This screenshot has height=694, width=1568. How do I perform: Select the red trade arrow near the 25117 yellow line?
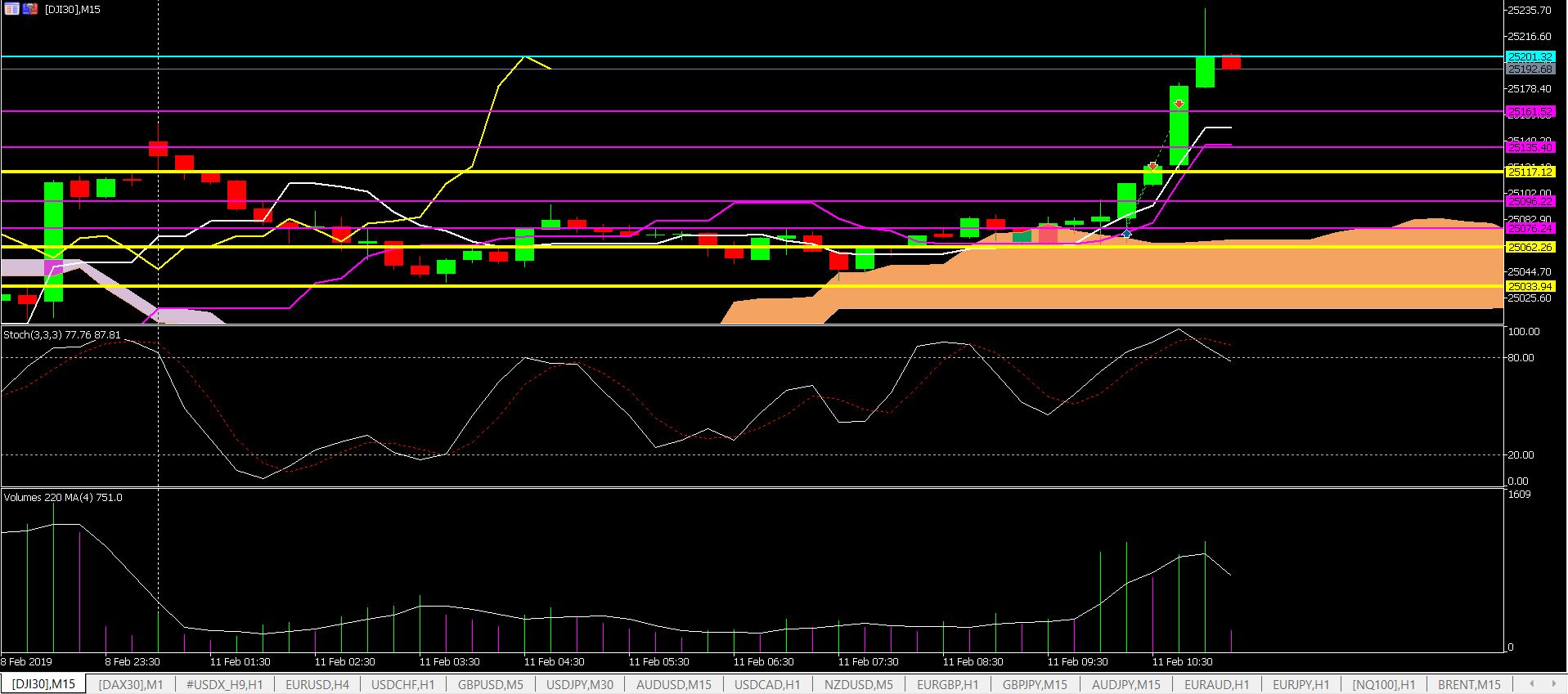1152,166
